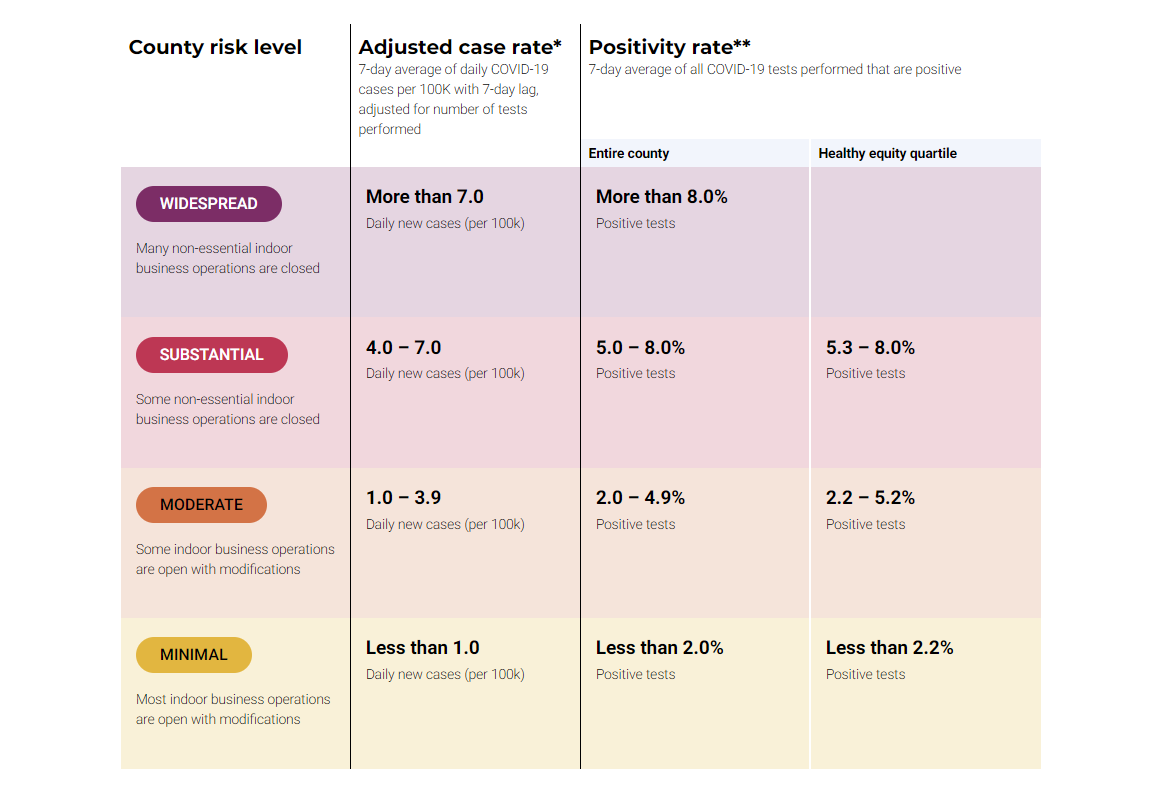Viewport: 1162px width, 794px height.
Task: Select the "5.3 – 8.0%" equity quartile value
Action: (x=870, y=348)
